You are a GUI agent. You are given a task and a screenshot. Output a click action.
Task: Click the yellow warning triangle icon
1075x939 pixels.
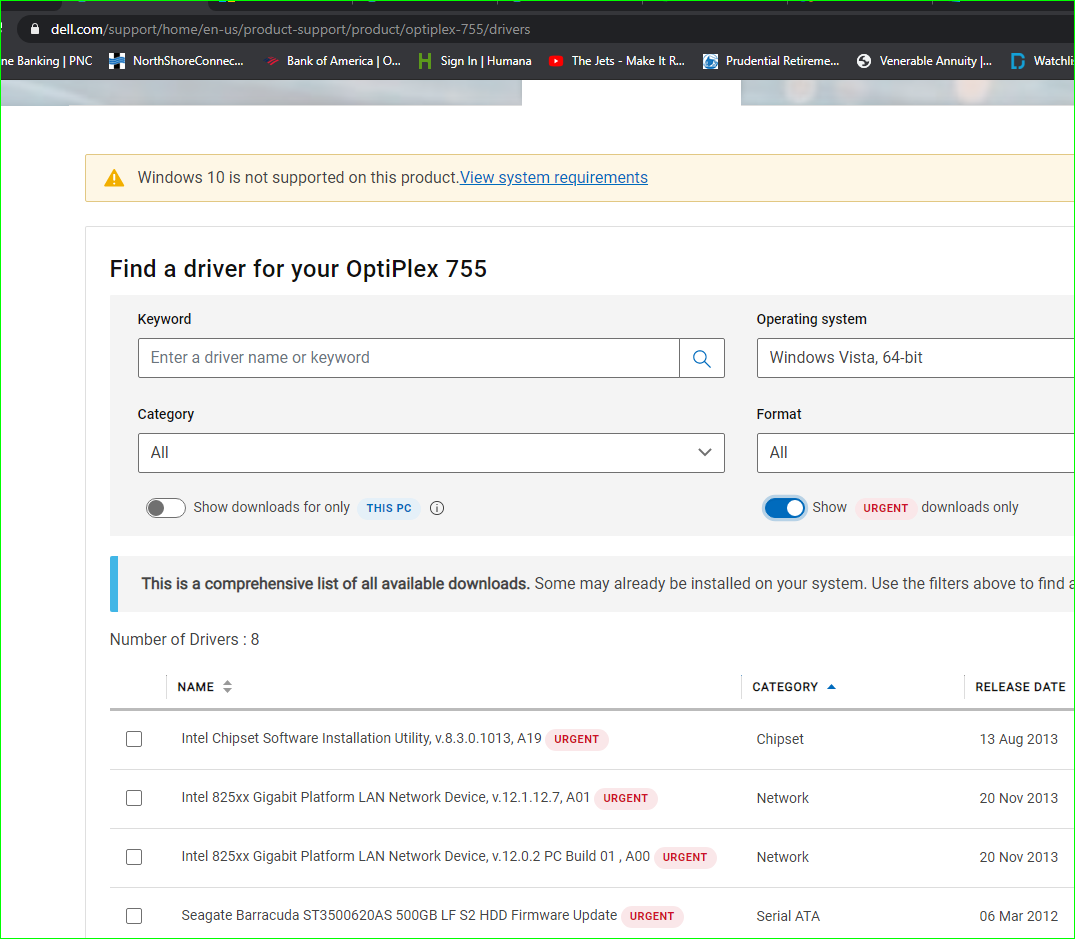[x=114, y=178]
